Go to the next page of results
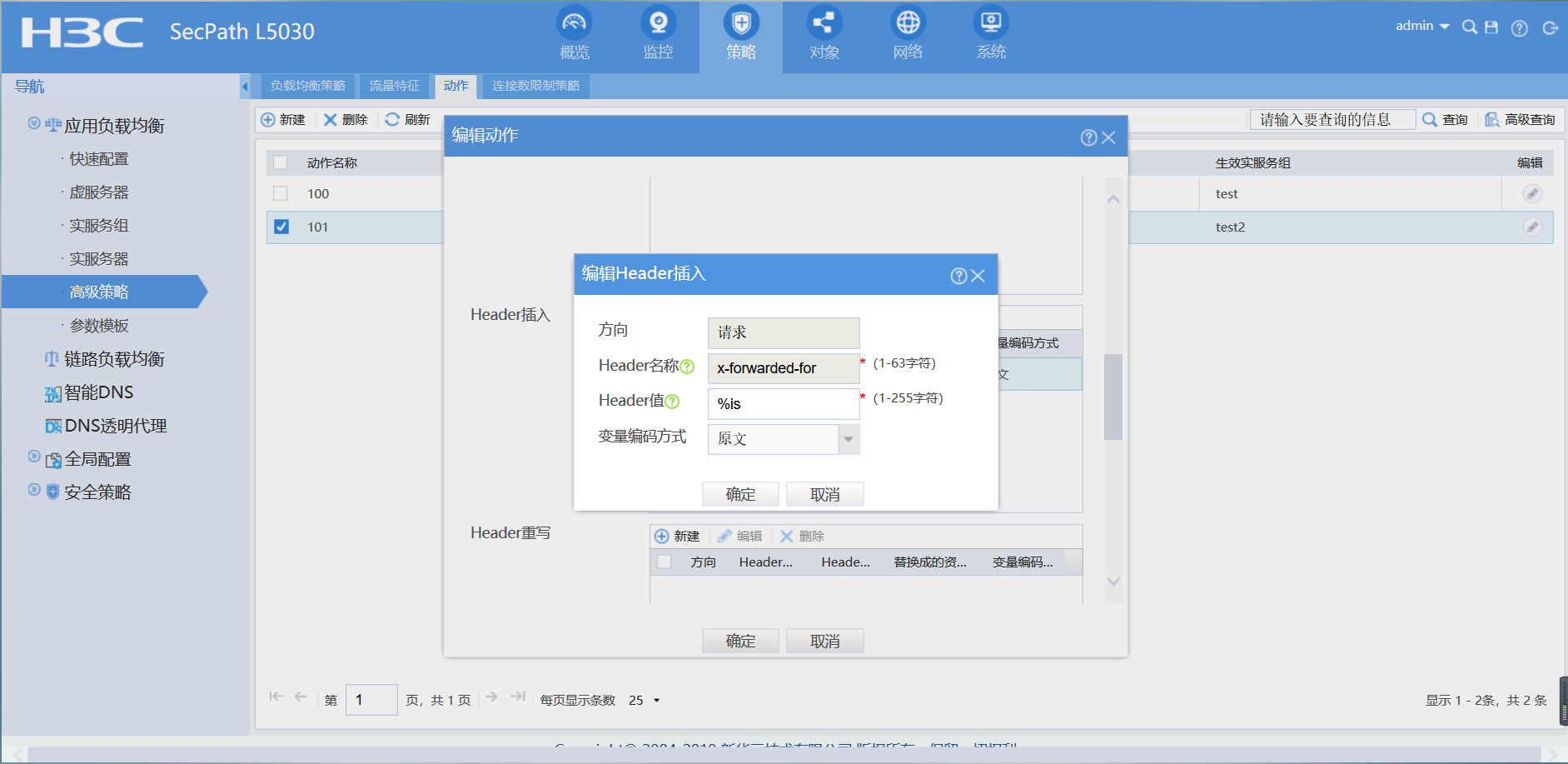The width and height of the screenshot is (1568, 764). tap(491, 697)
